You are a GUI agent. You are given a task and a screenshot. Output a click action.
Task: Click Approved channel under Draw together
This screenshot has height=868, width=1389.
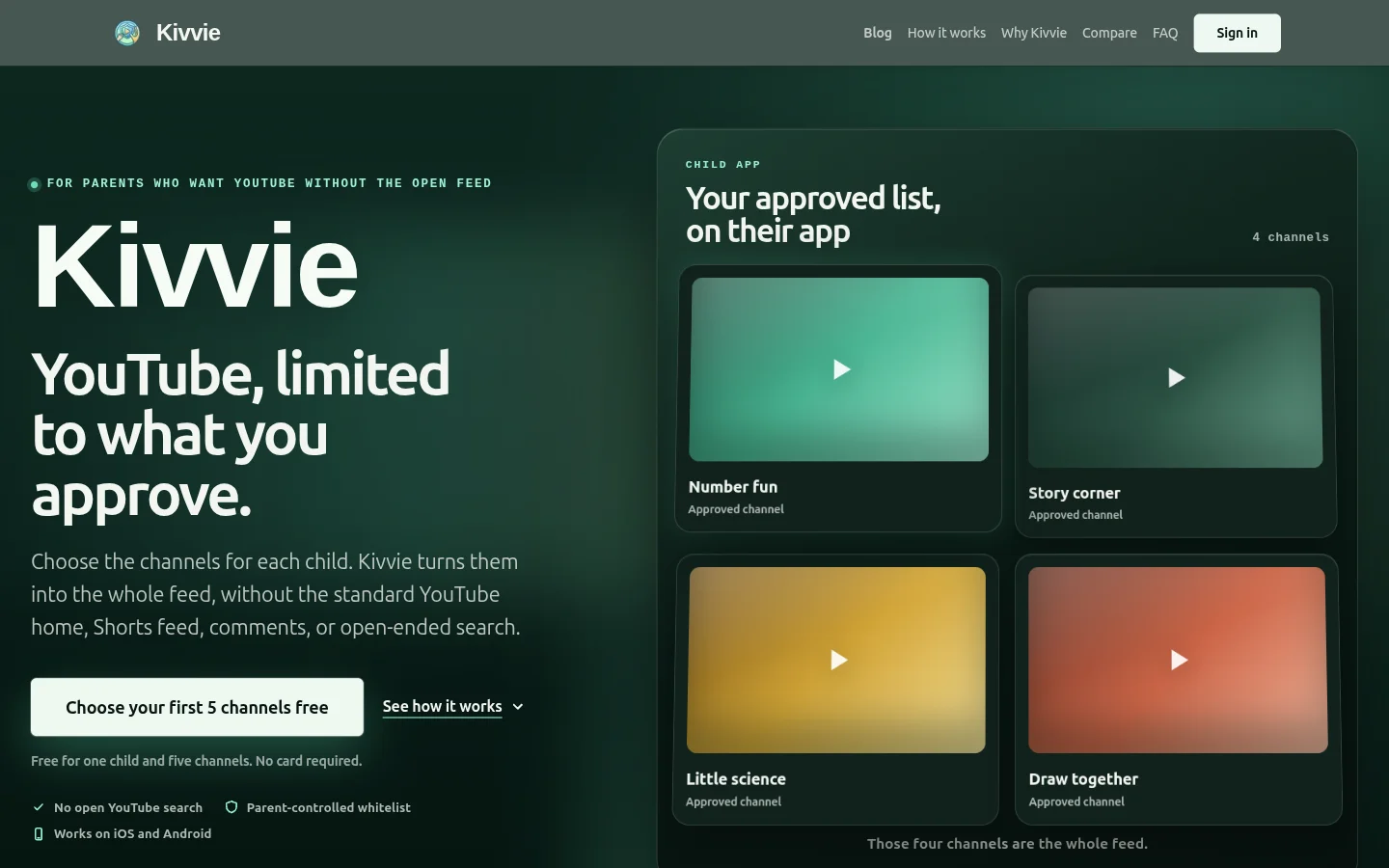(1076, 801)
